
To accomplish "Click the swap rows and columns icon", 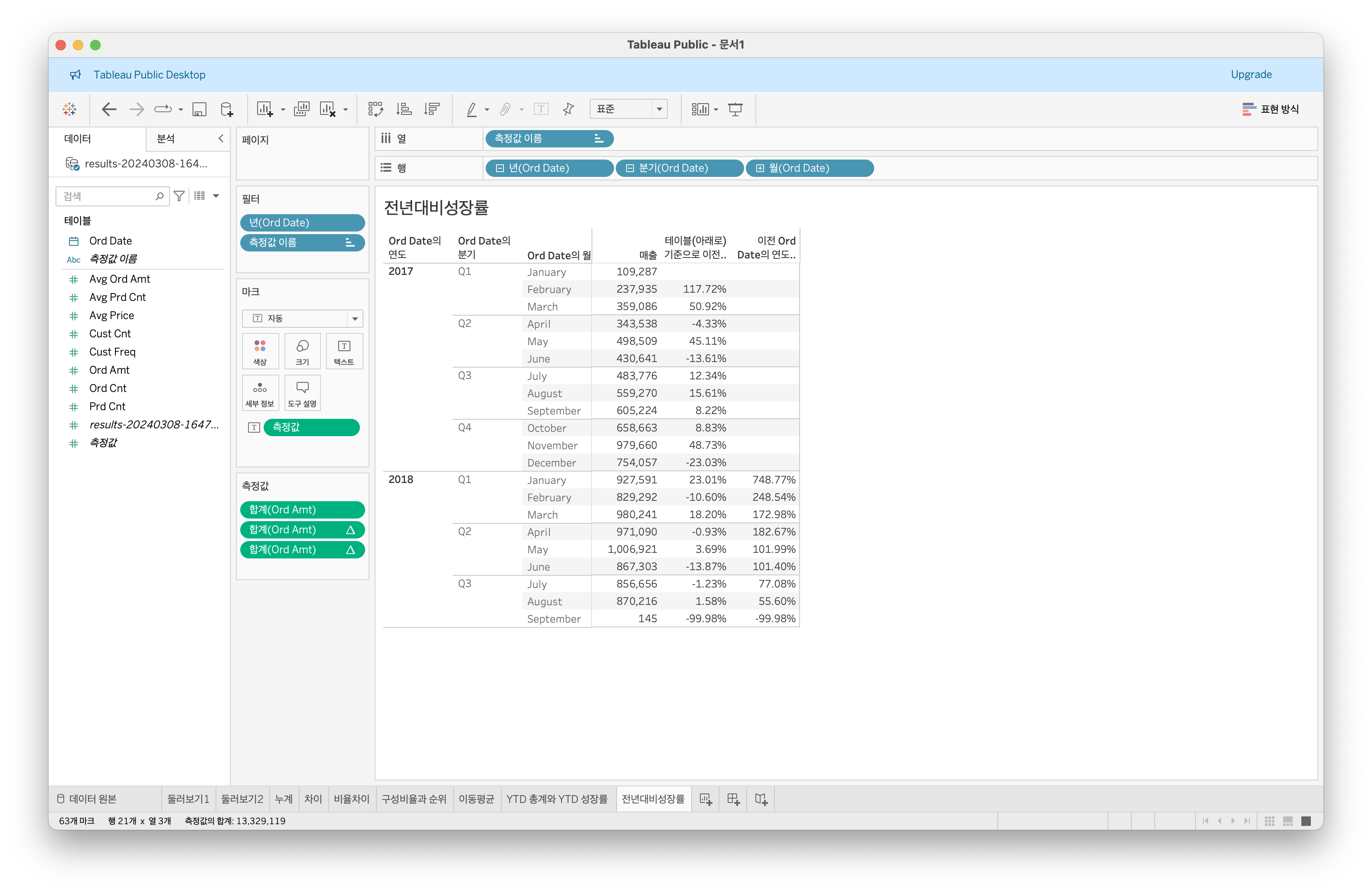I will [x=375, y=109].
